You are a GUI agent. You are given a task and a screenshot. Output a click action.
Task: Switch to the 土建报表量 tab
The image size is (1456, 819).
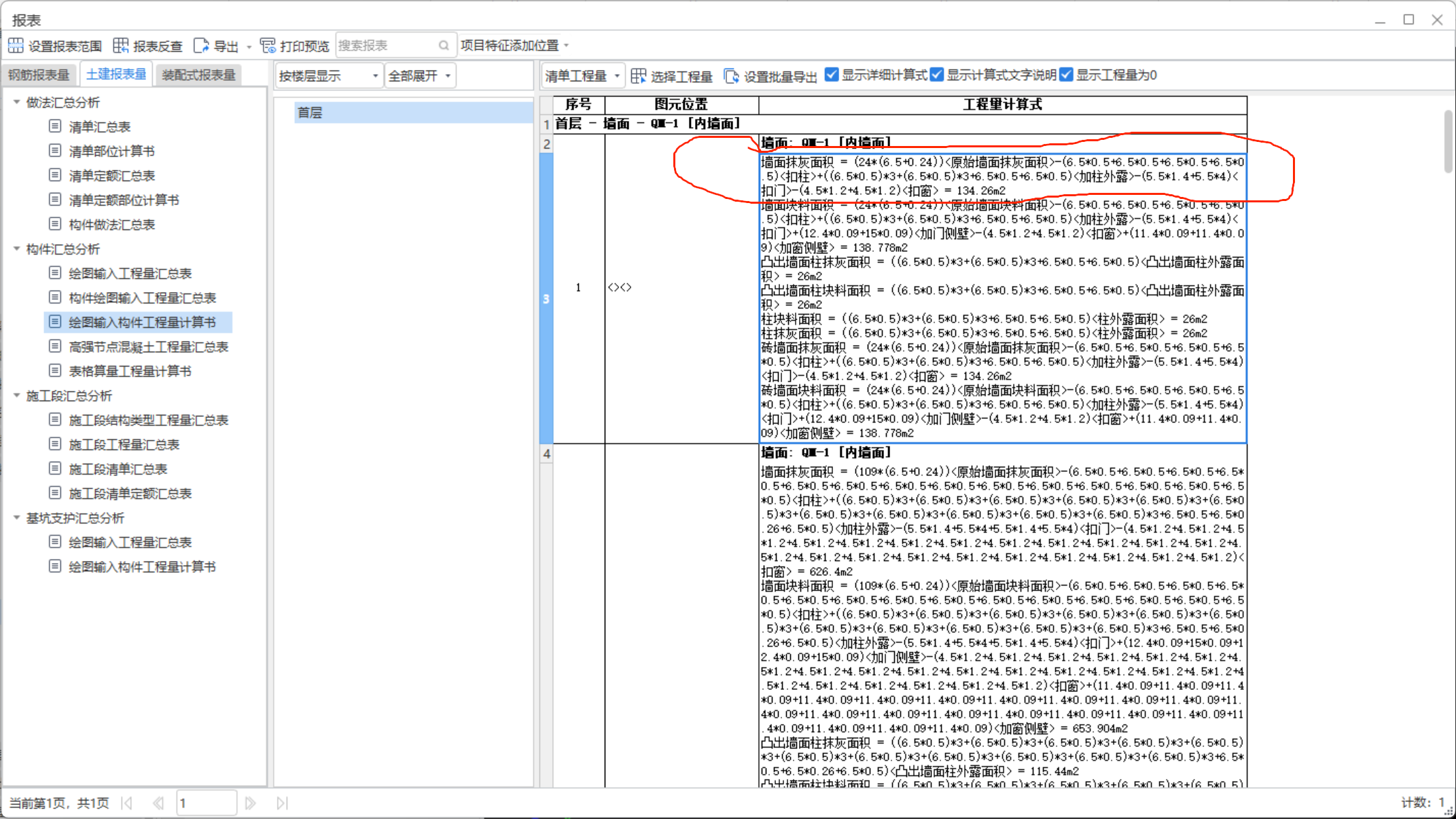pyautogui.click(x=116, y=74)
